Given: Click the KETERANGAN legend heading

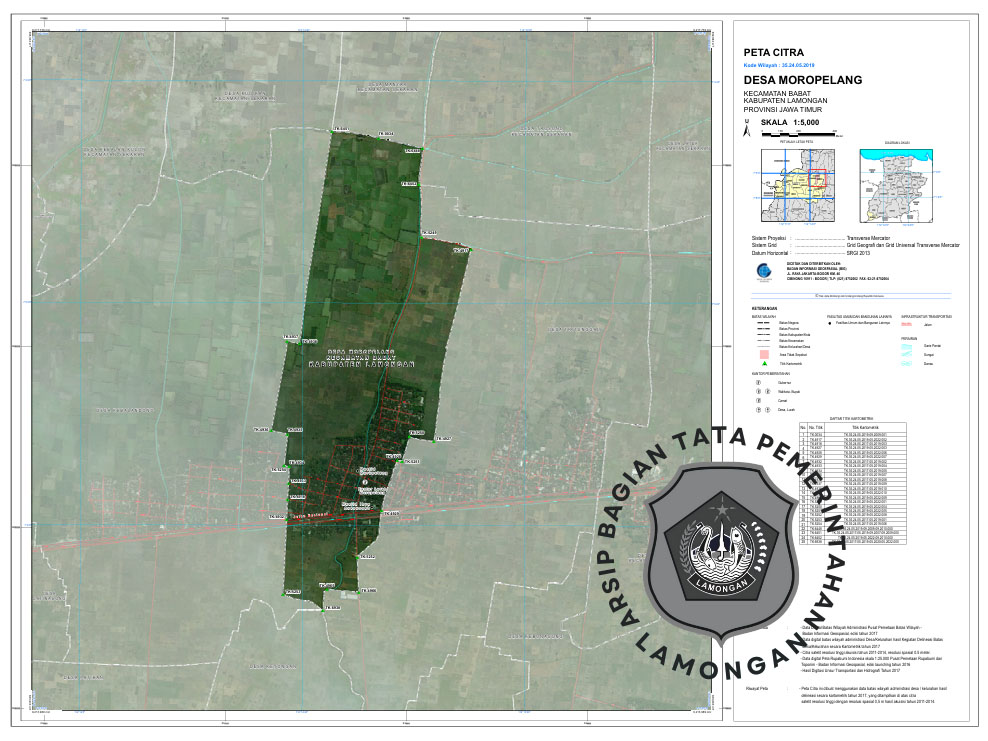Looking at the screenshot, I should pos(763,308).
